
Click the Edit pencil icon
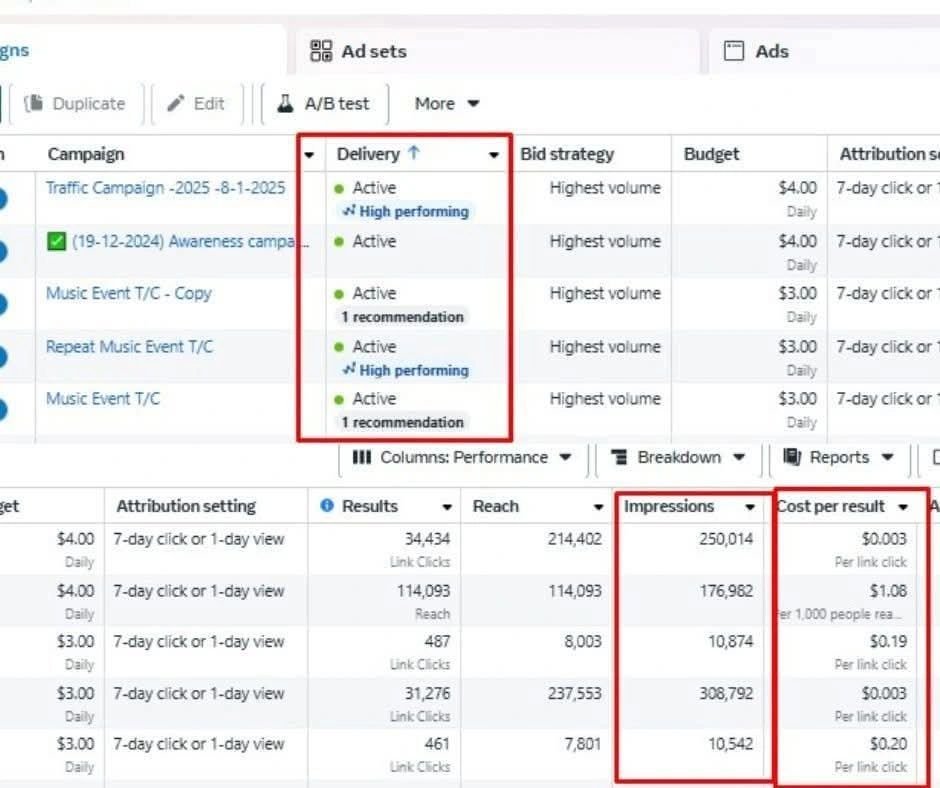tap(176, 104)
